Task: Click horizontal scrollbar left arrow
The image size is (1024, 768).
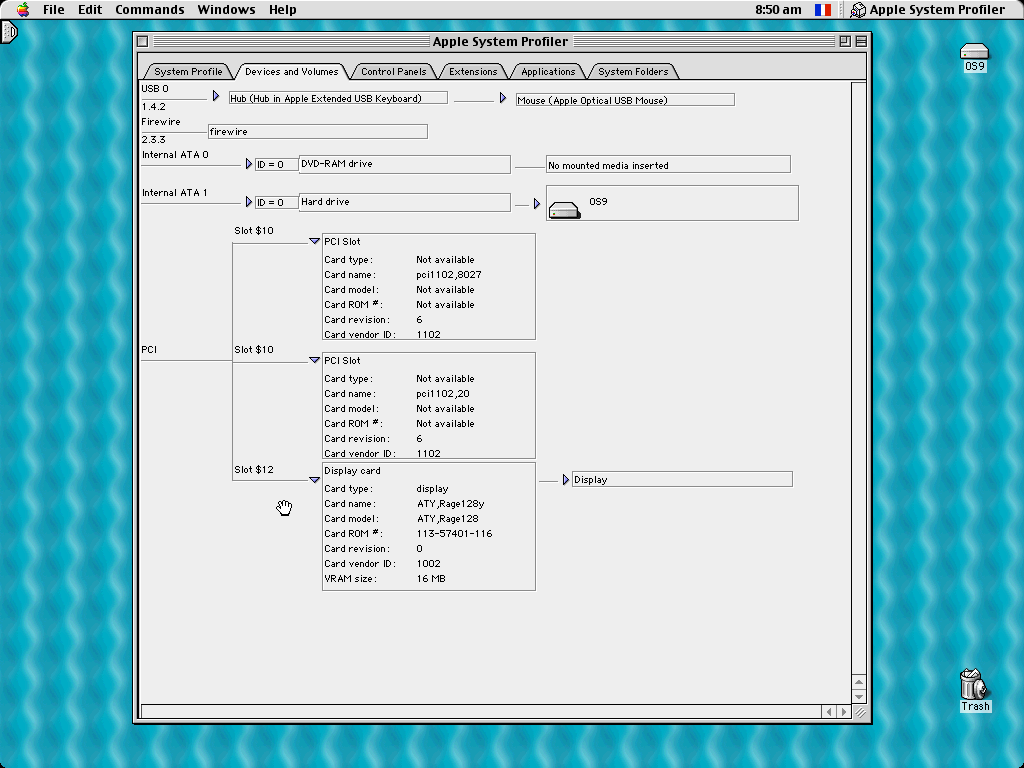Action: 829,712
